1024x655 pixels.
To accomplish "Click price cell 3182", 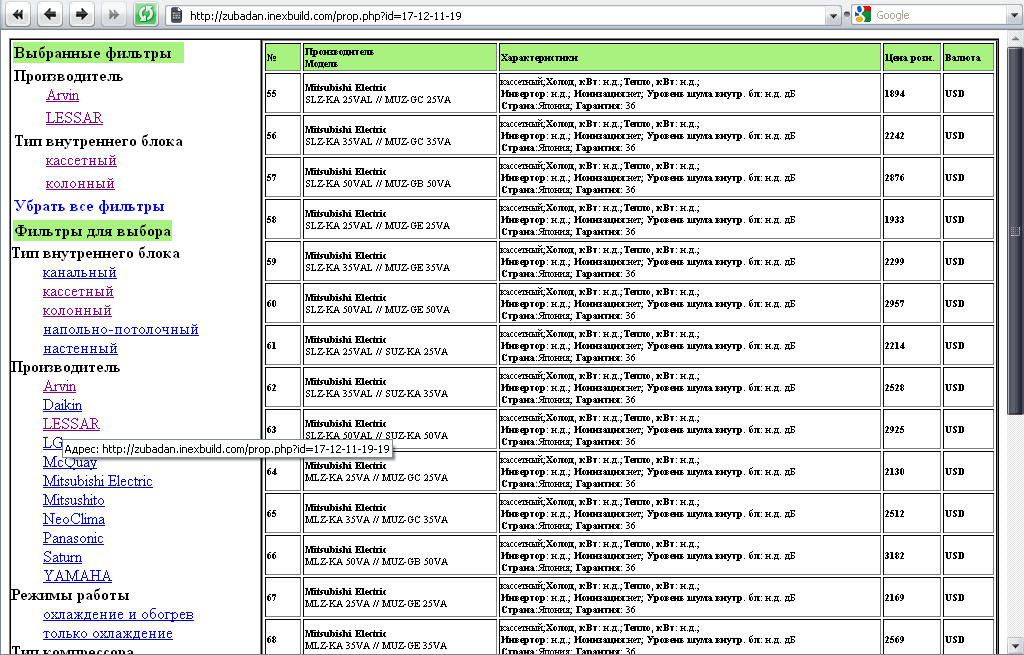I will (x=912, y=556).
